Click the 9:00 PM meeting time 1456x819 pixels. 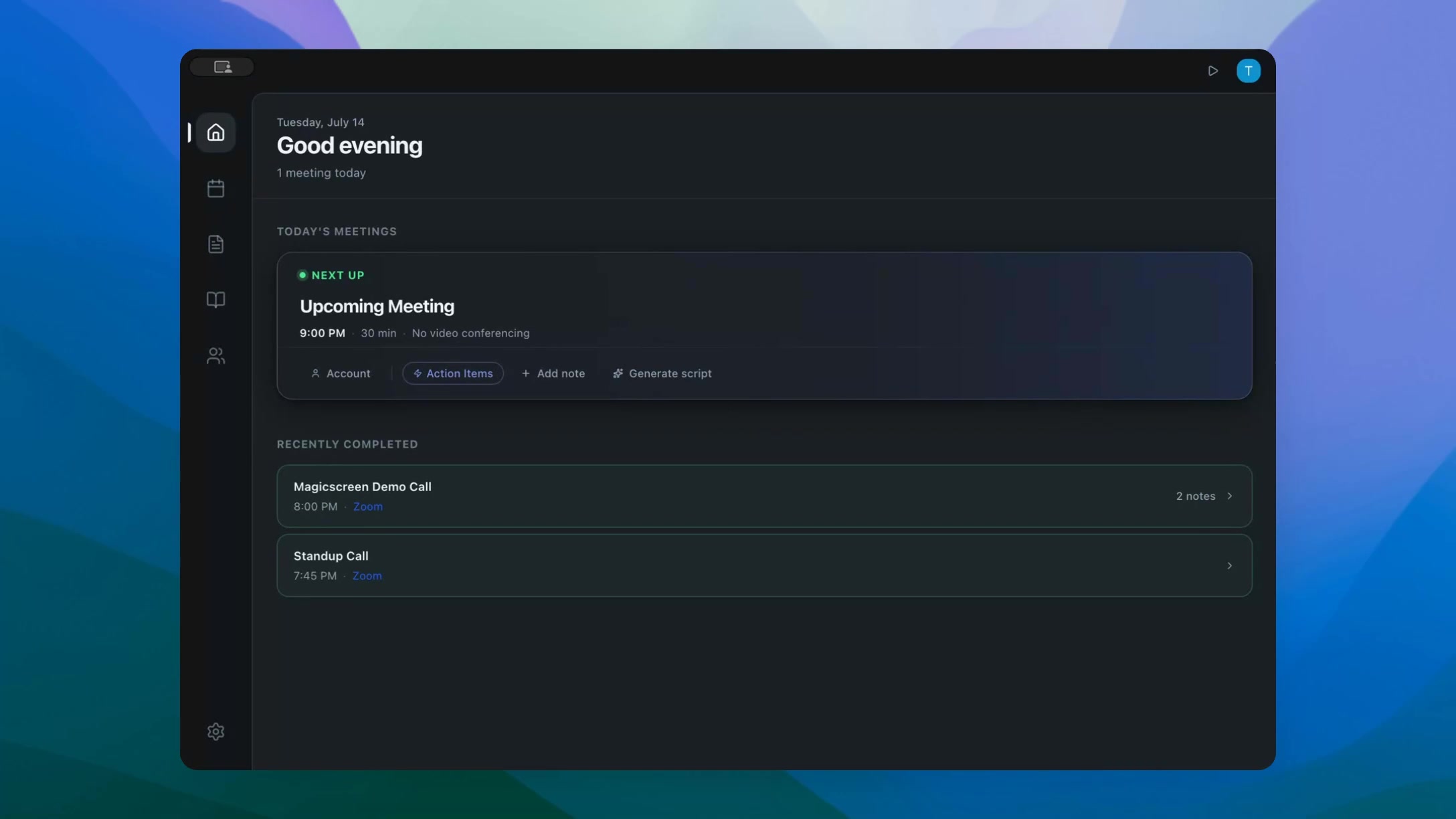pos(323,333)
